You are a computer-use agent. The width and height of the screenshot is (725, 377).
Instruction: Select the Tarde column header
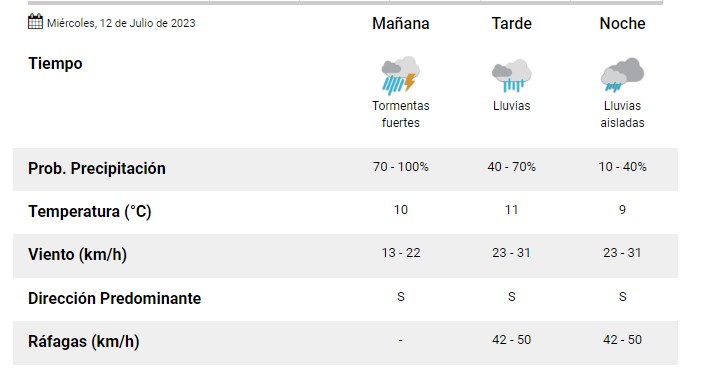coord(511,23)
